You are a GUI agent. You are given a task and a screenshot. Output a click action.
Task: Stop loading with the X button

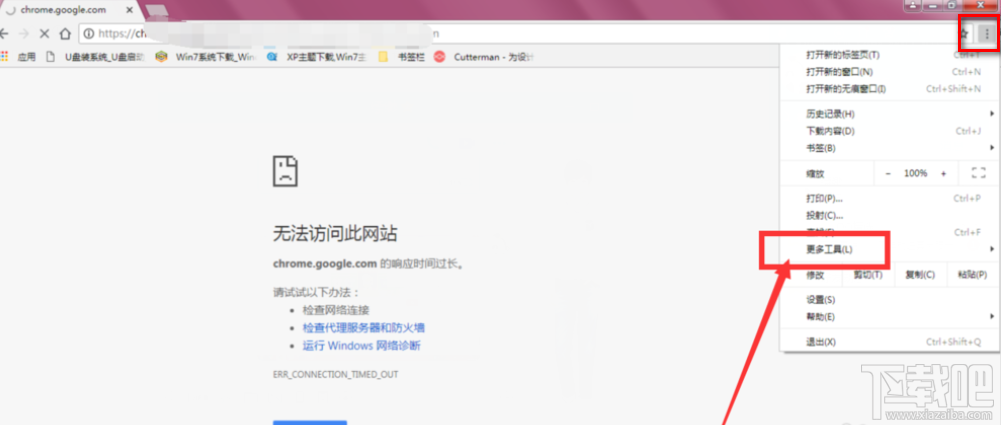(44, 33)
